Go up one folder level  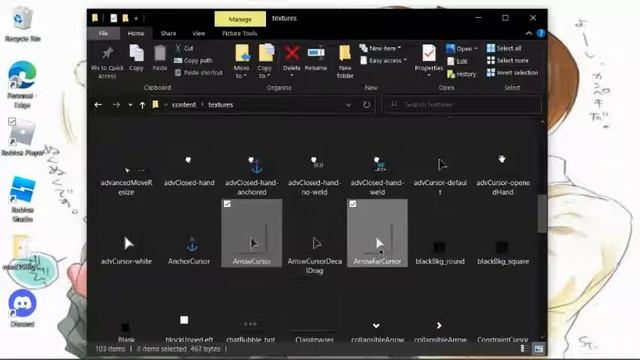tap(142, 105)
